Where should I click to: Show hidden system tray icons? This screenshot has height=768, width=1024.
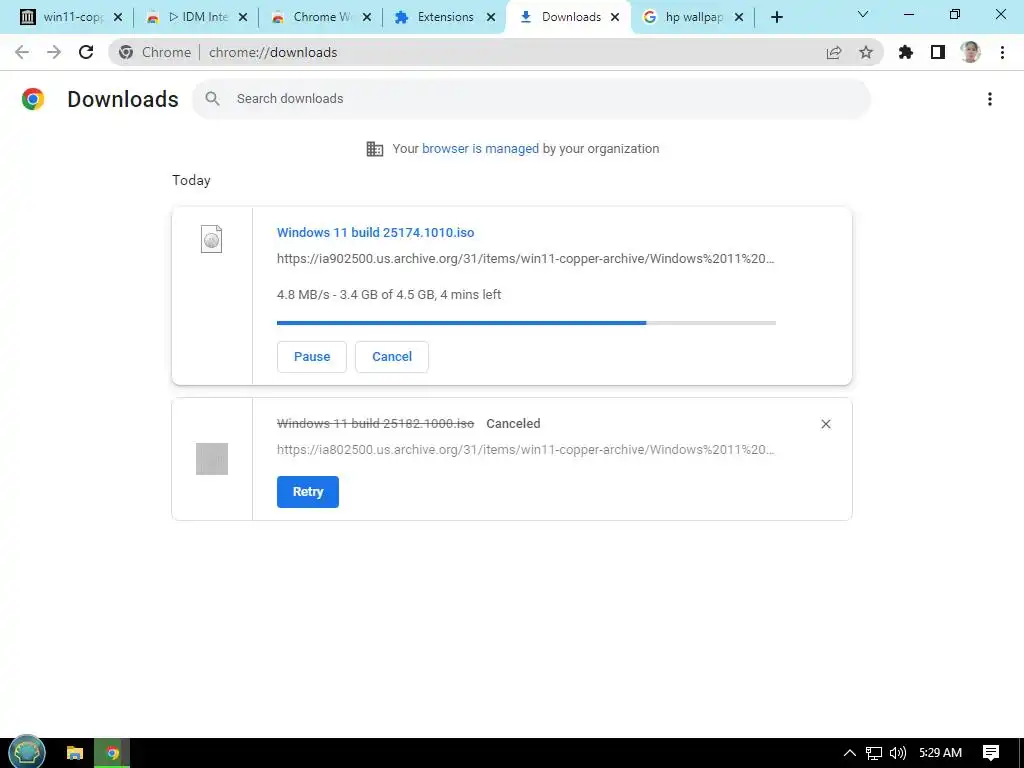[850, 754]
